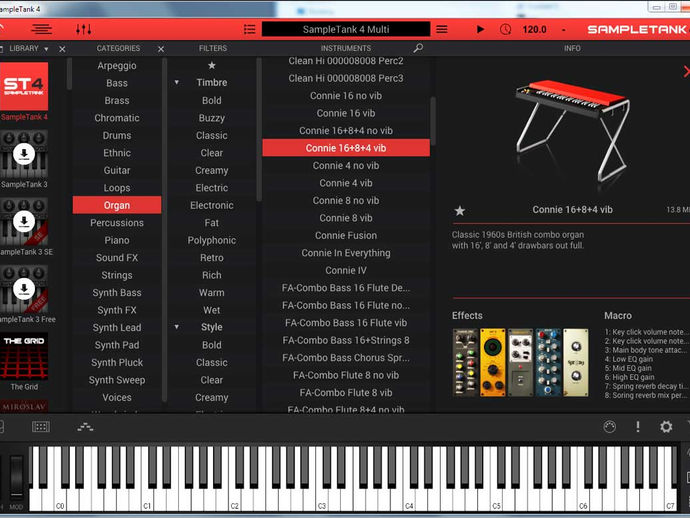
Task: Load instrument Connie 16 no vib
Action: [346, 96]
